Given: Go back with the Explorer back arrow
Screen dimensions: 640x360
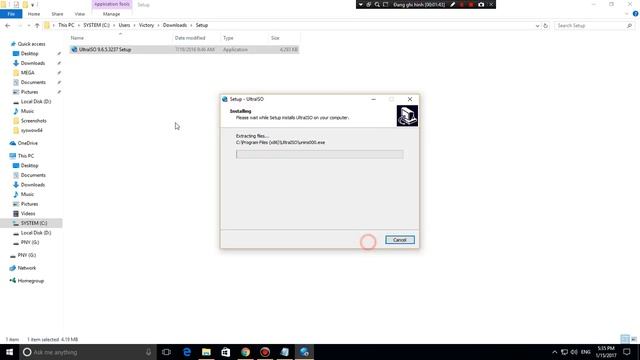Looking at the screenshot, I should click(8, 25).
